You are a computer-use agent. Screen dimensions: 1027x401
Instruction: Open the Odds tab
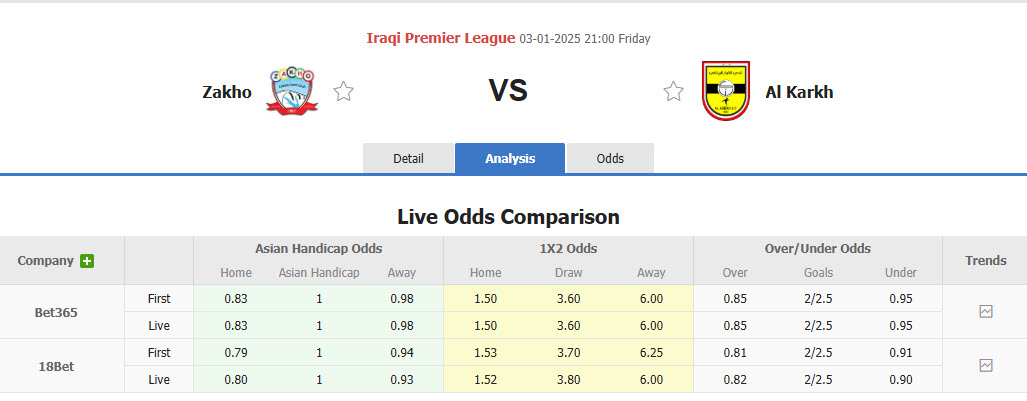click(x=610, y=159)
